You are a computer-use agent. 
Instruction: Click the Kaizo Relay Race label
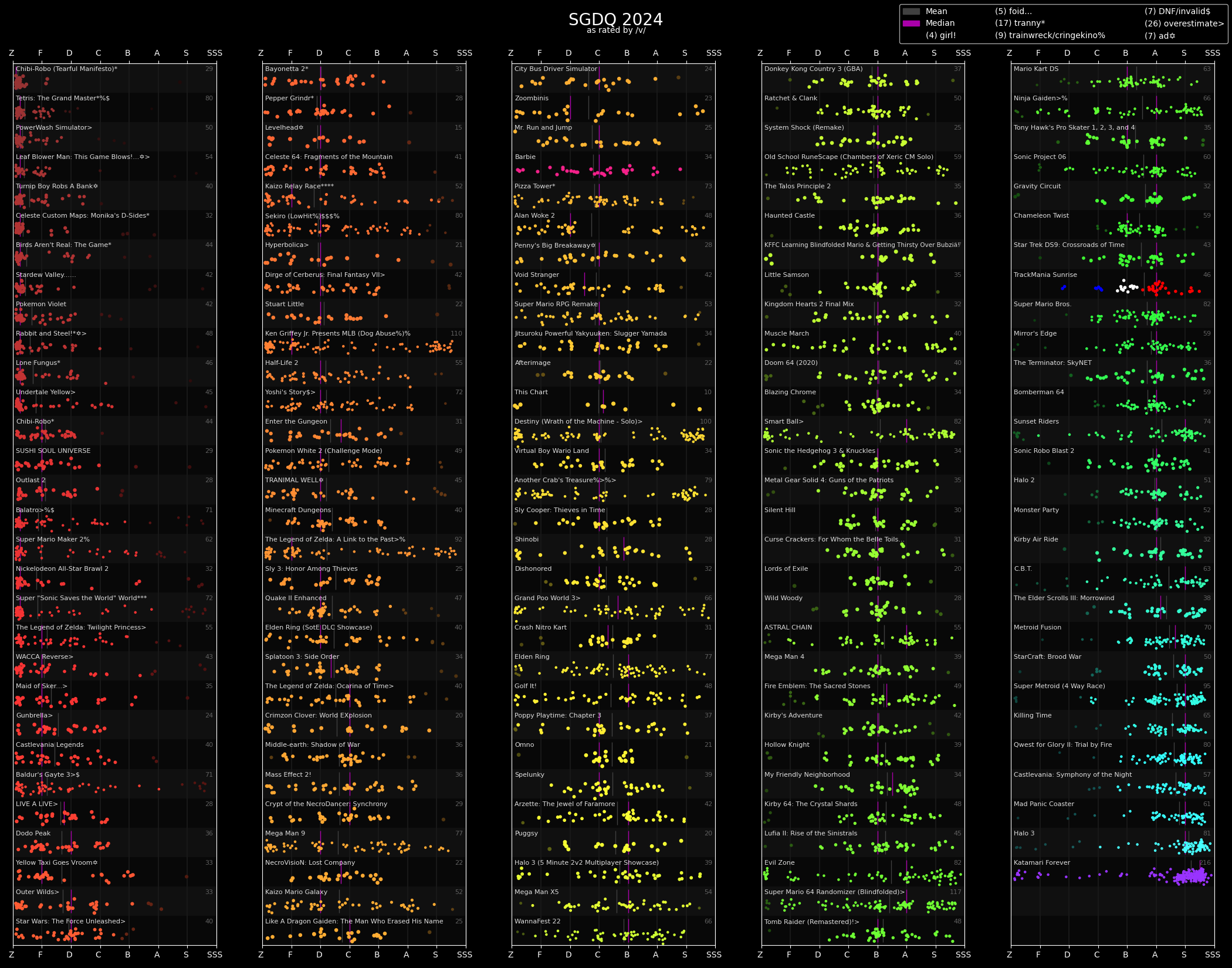(299, 186)
